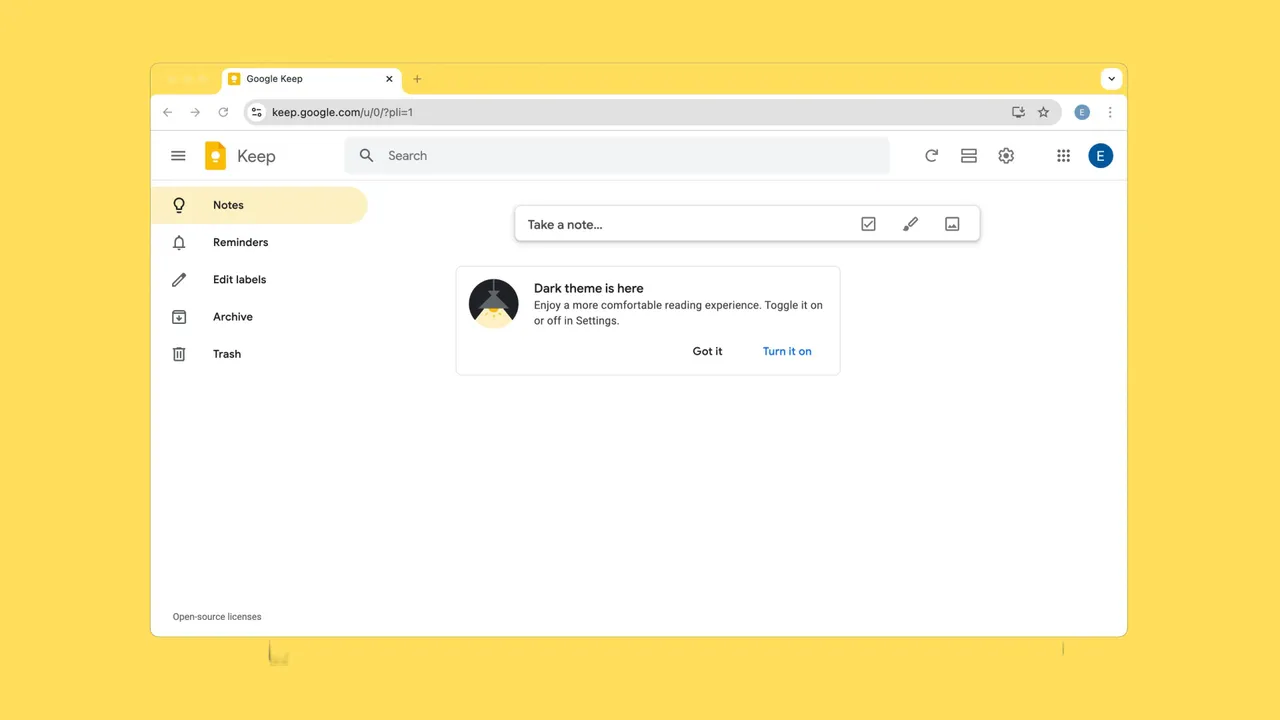Click Turn it on for dark theme

click(787, 352)
